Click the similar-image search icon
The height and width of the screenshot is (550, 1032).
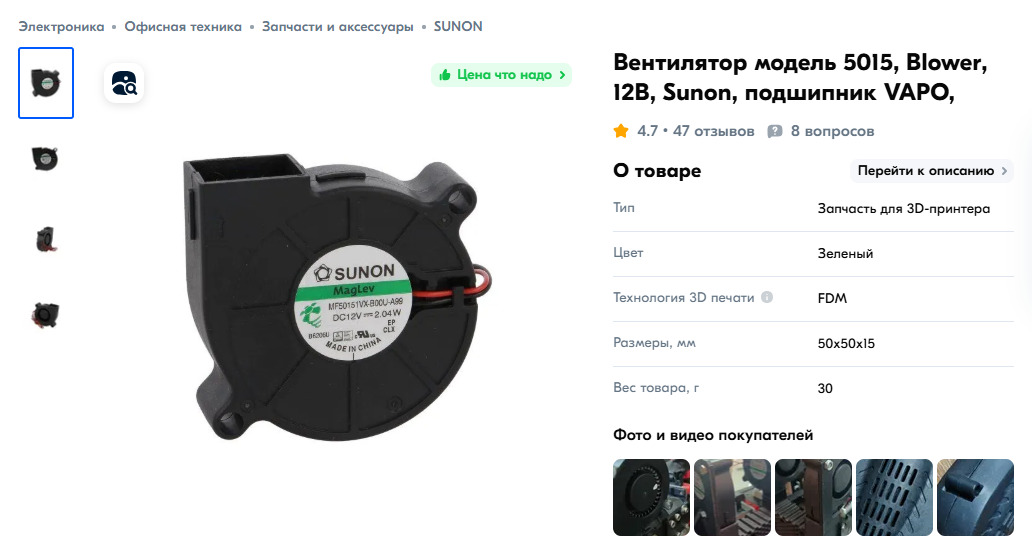[124, 84]
